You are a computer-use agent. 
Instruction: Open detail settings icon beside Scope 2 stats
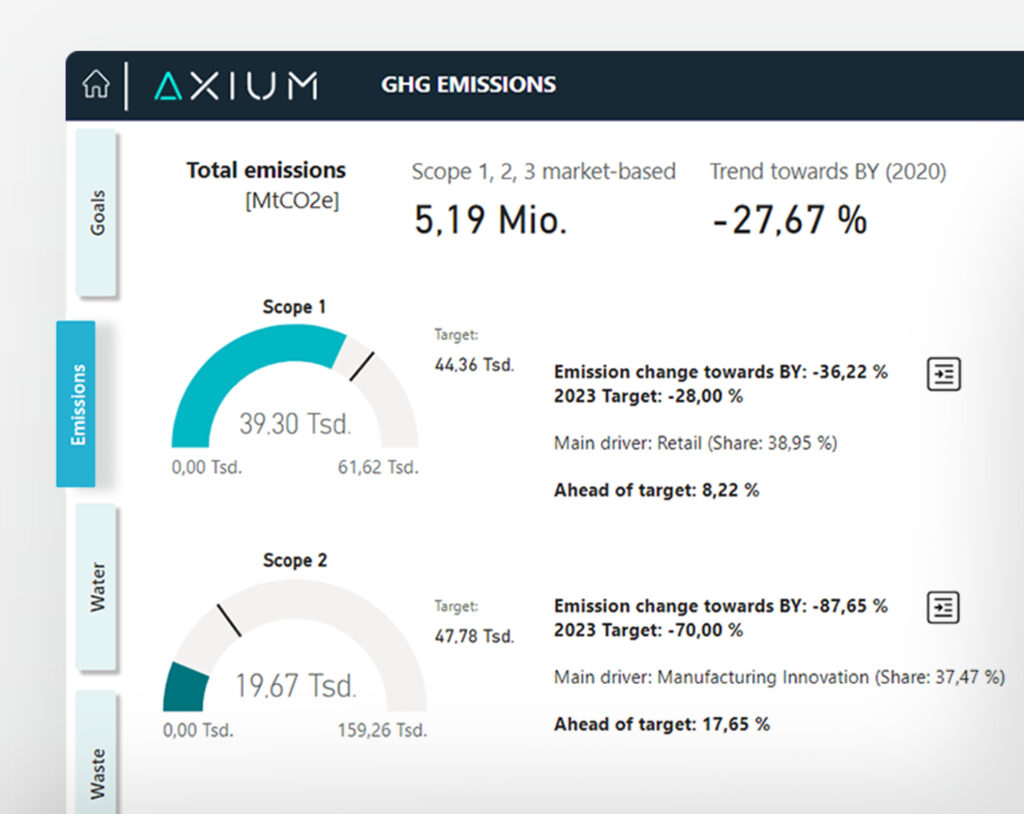pos(941,607)
